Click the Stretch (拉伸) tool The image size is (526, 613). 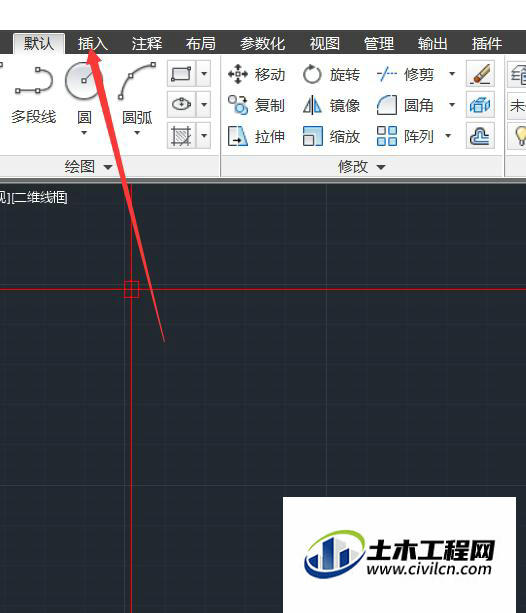[x=257, y=136]
